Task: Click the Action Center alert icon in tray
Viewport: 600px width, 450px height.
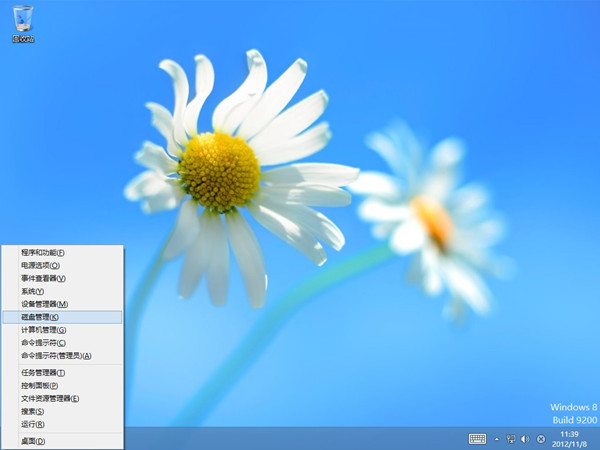Action: click(541, 439)
